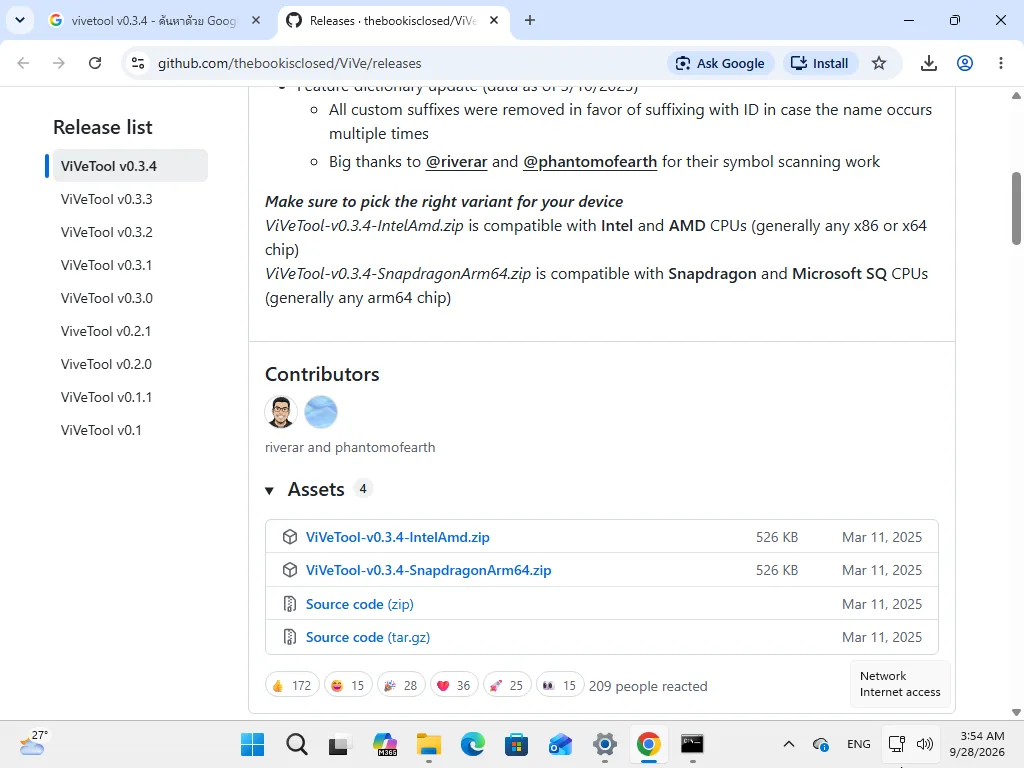Click the thumbs up reaction with 172

(x=292, y=685)
